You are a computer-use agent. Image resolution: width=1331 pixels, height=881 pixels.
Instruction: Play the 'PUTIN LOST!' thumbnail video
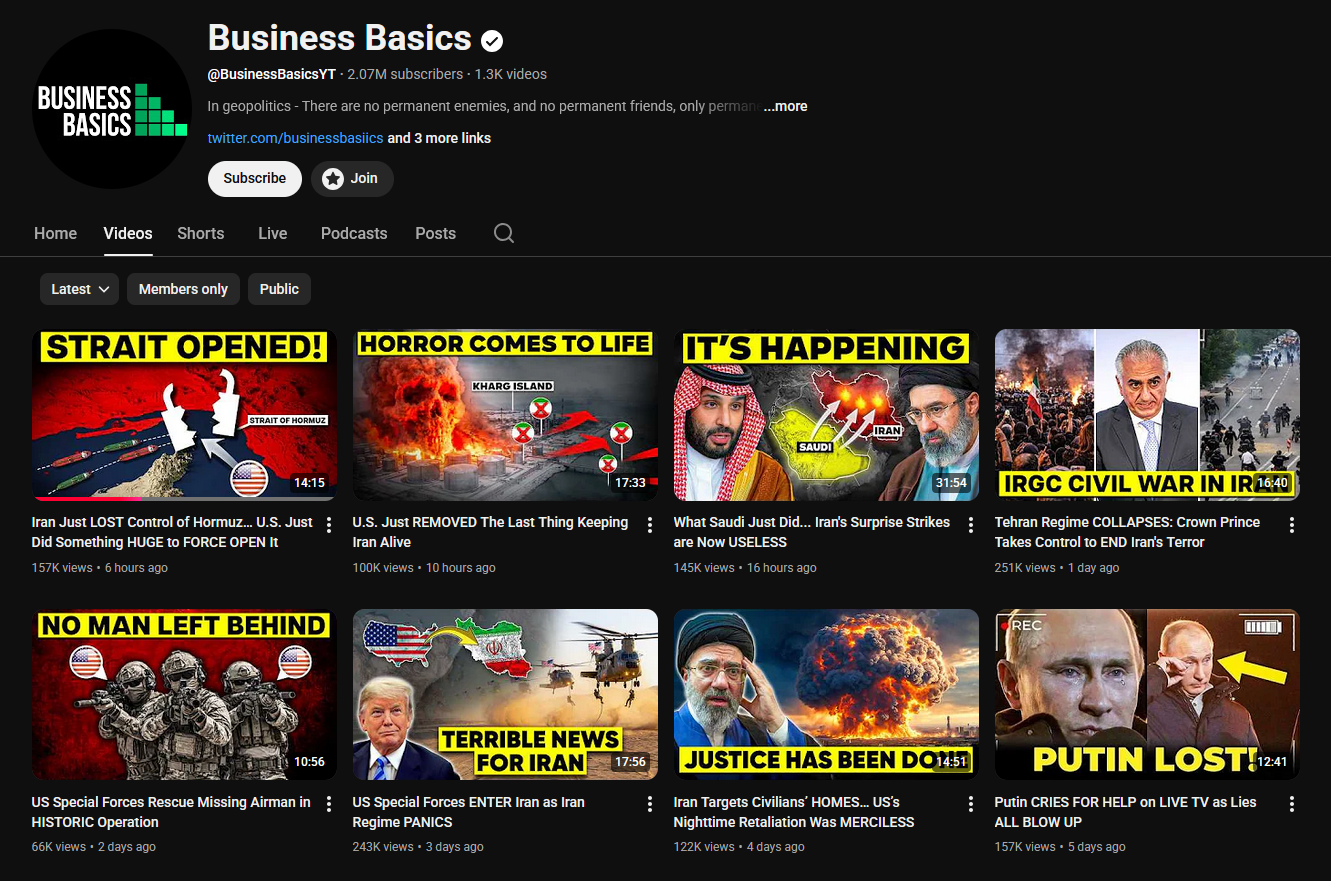click(1147, 694)
